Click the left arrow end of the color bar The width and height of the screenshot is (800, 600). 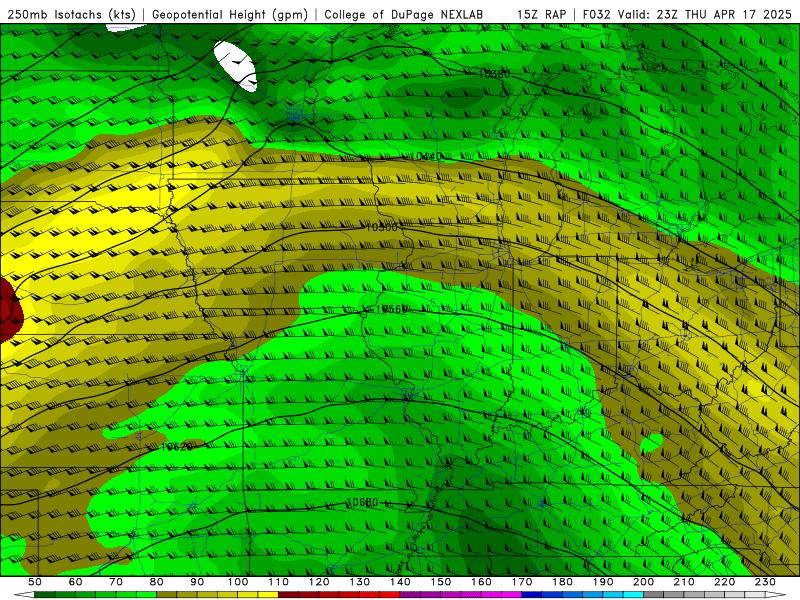pyautogui.click(x=24, y=595)
